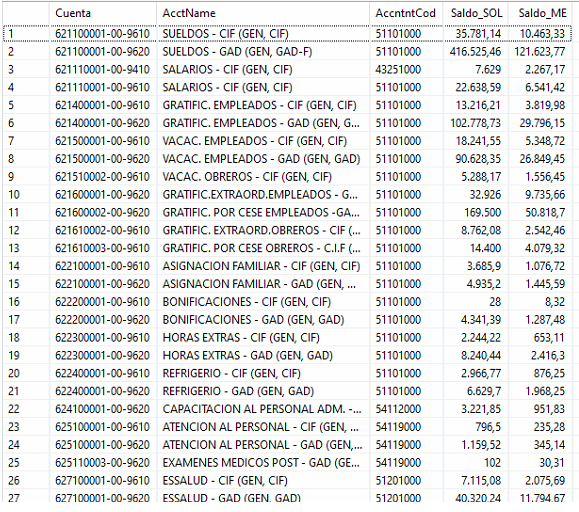Click cell GRATIFIC. EMPLEADOS - CIF (GEN, CIF)
Screen dimensions: 579x512
[x=263, y=105]
